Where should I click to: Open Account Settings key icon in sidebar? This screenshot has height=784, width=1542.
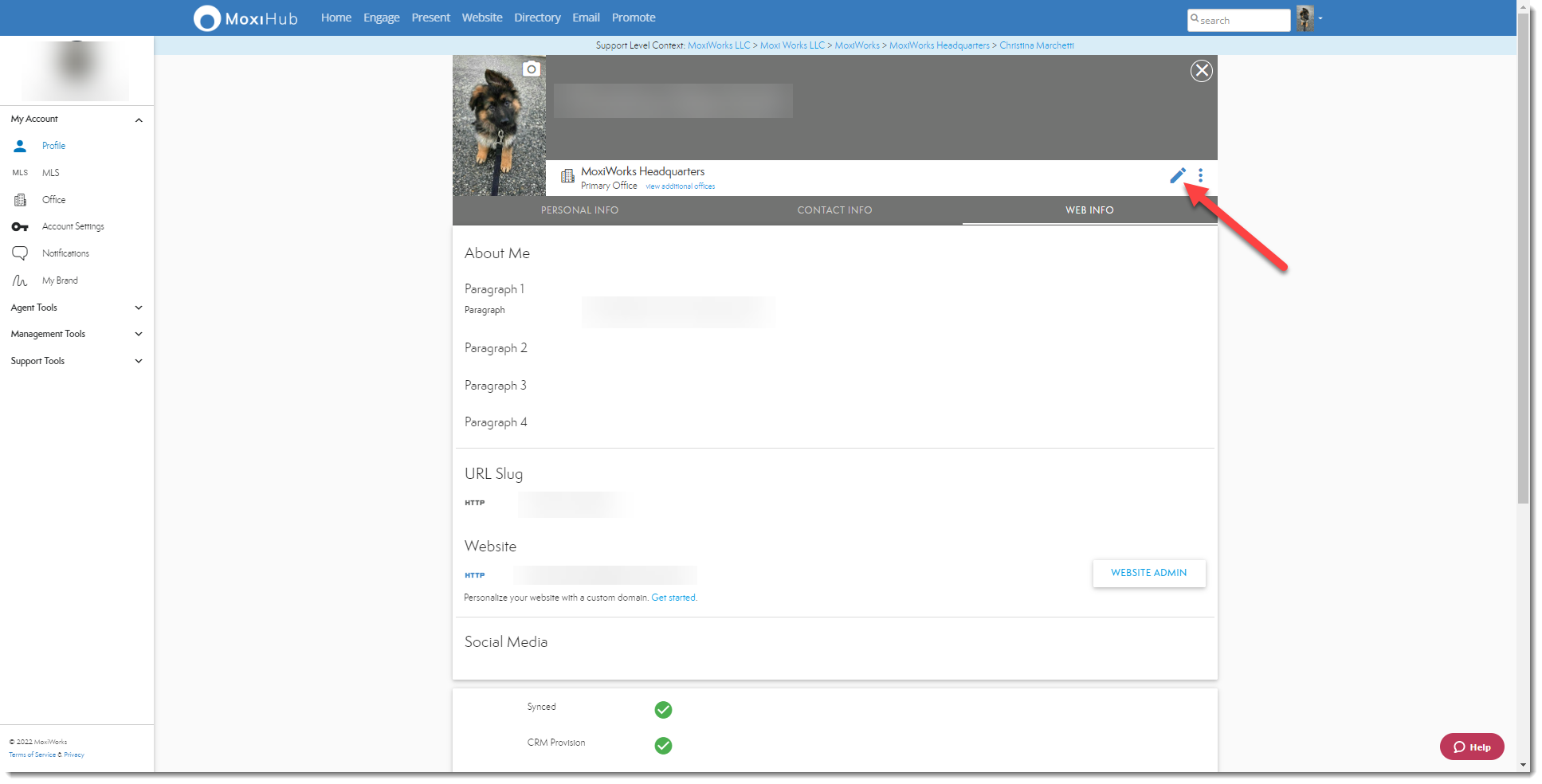coord(20,227)
